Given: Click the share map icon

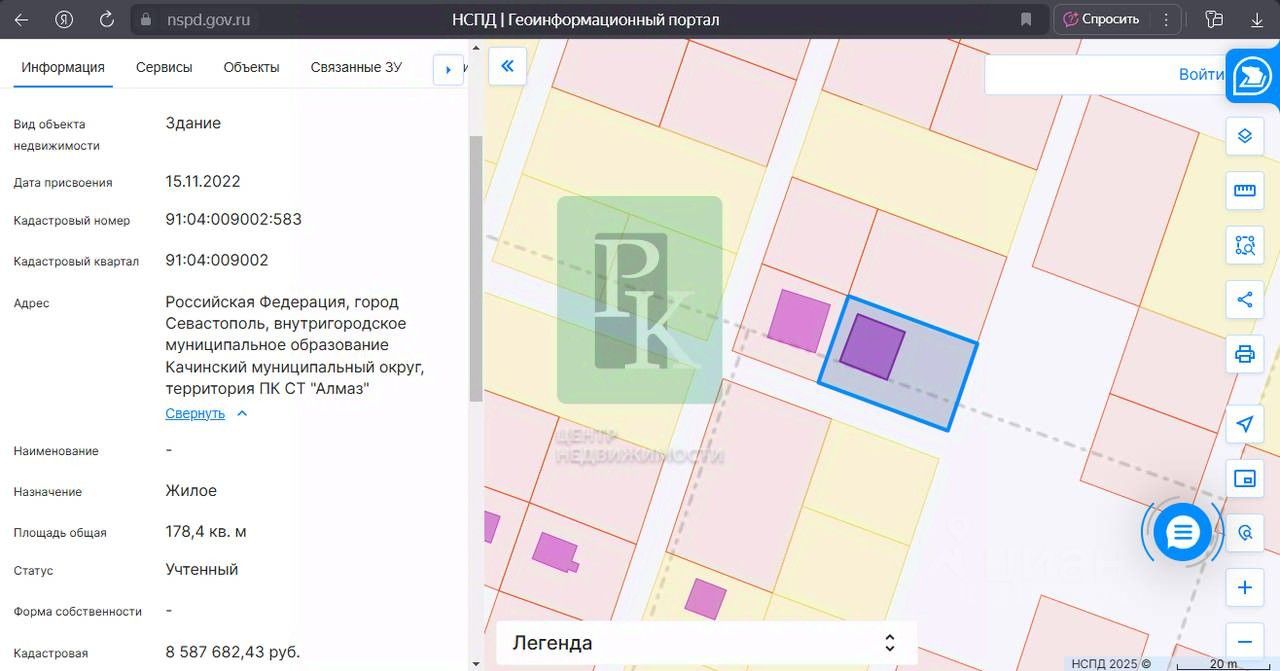Looking at the screenshot, I should point(1244,299).
